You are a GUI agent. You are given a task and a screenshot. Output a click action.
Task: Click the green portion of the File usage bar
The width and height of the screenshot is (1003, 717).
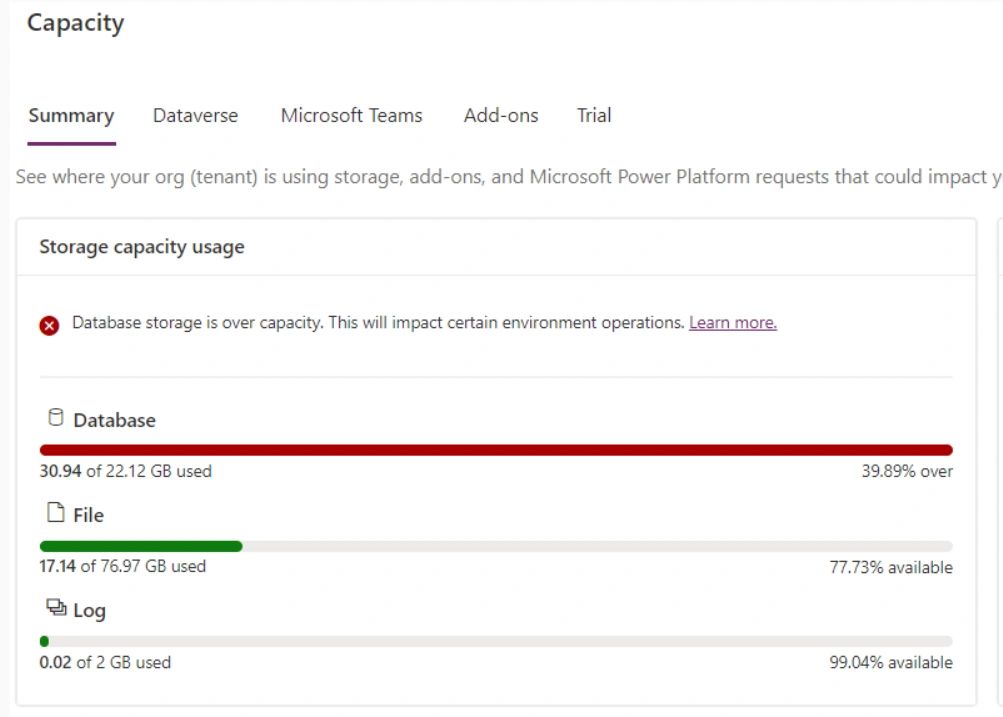(x=141, y=546)
